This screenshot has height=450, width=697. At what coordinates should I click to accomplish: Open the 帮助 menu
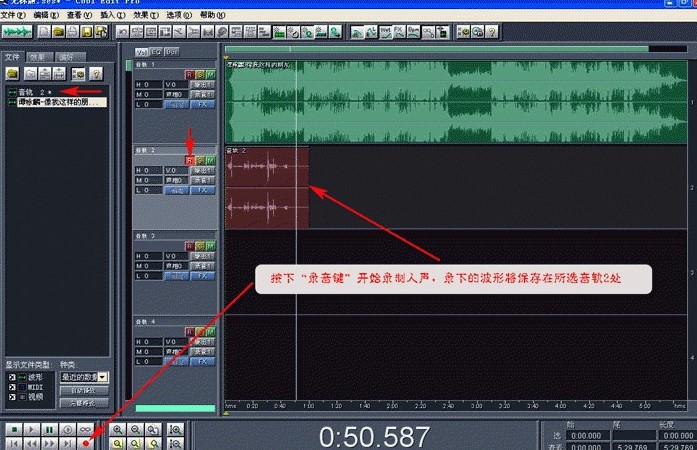[212, 15]
